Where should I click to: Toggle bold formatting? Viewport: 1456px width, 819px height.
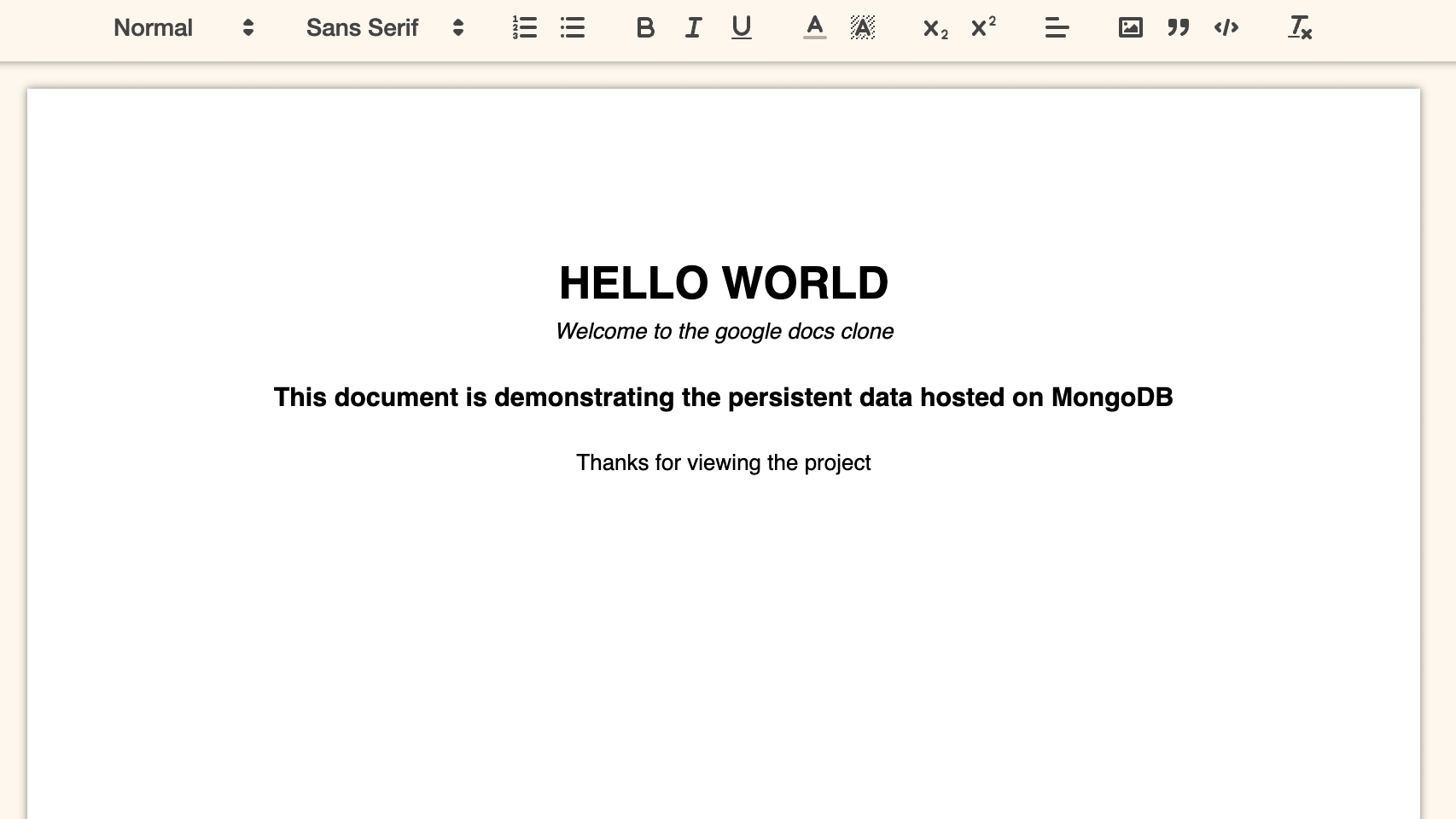tap(645, 28)
